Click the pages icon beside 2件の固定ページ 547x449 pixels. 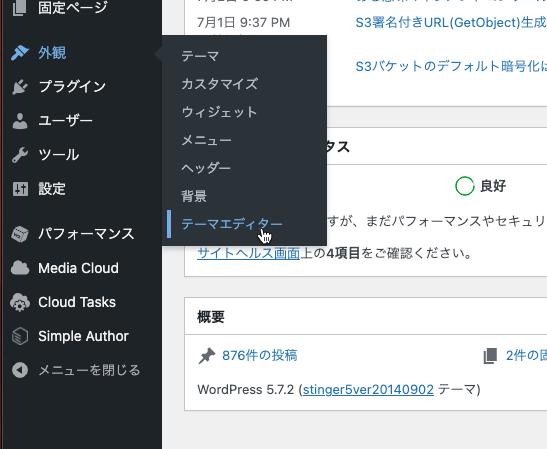pos(490,356)
